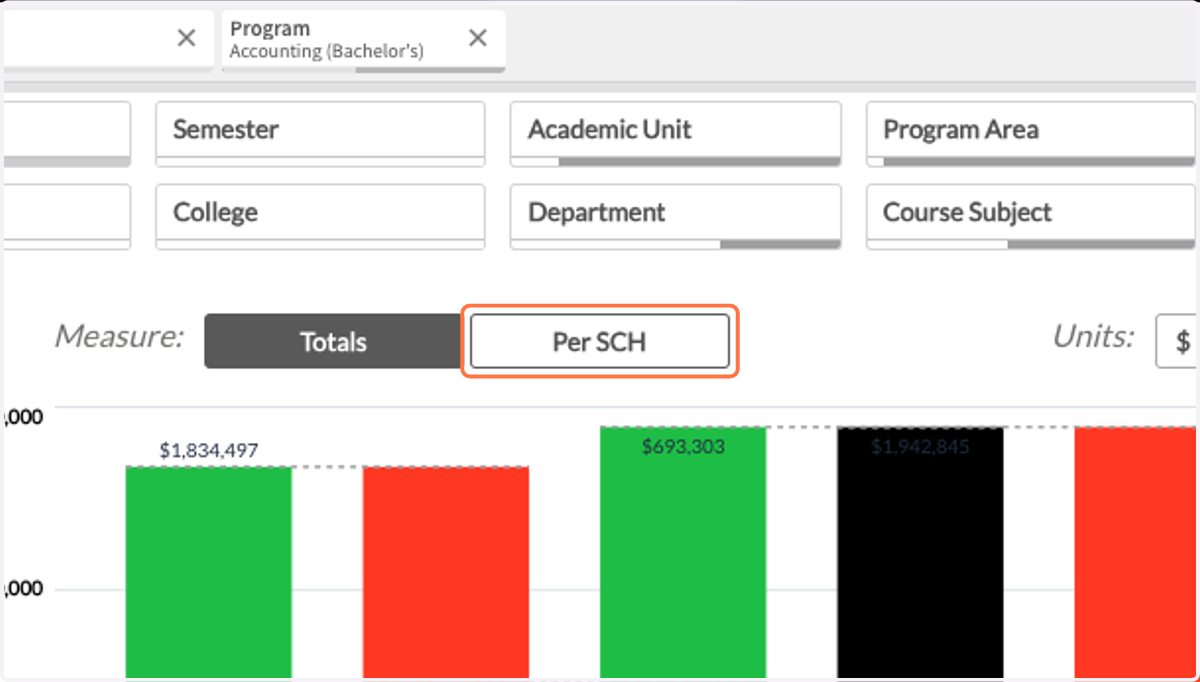The height and width of the screenshot is (682, 1200).
Task: Select the Department dimension
Action: [675, 216]
